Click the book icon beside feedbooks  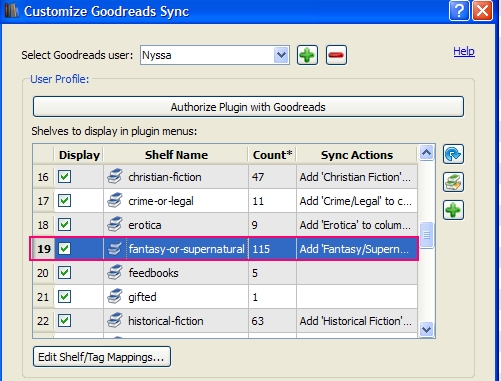point(115,273)
